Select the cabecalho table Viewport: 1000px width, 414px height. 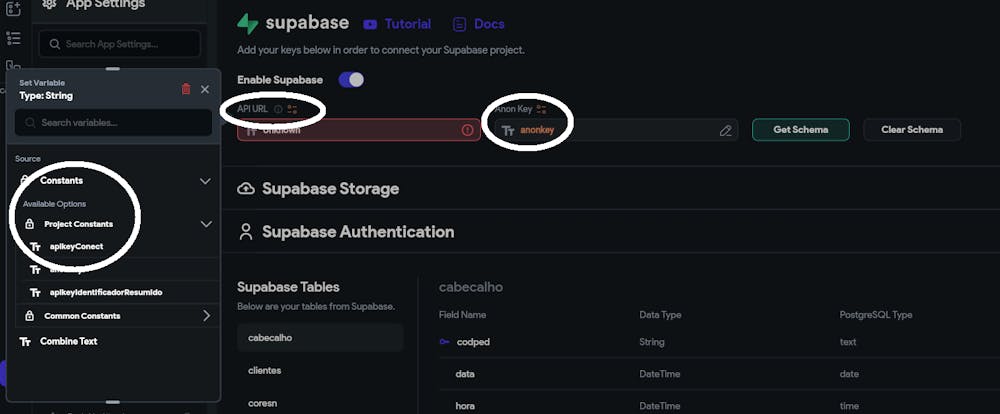(x=269, y=337)
